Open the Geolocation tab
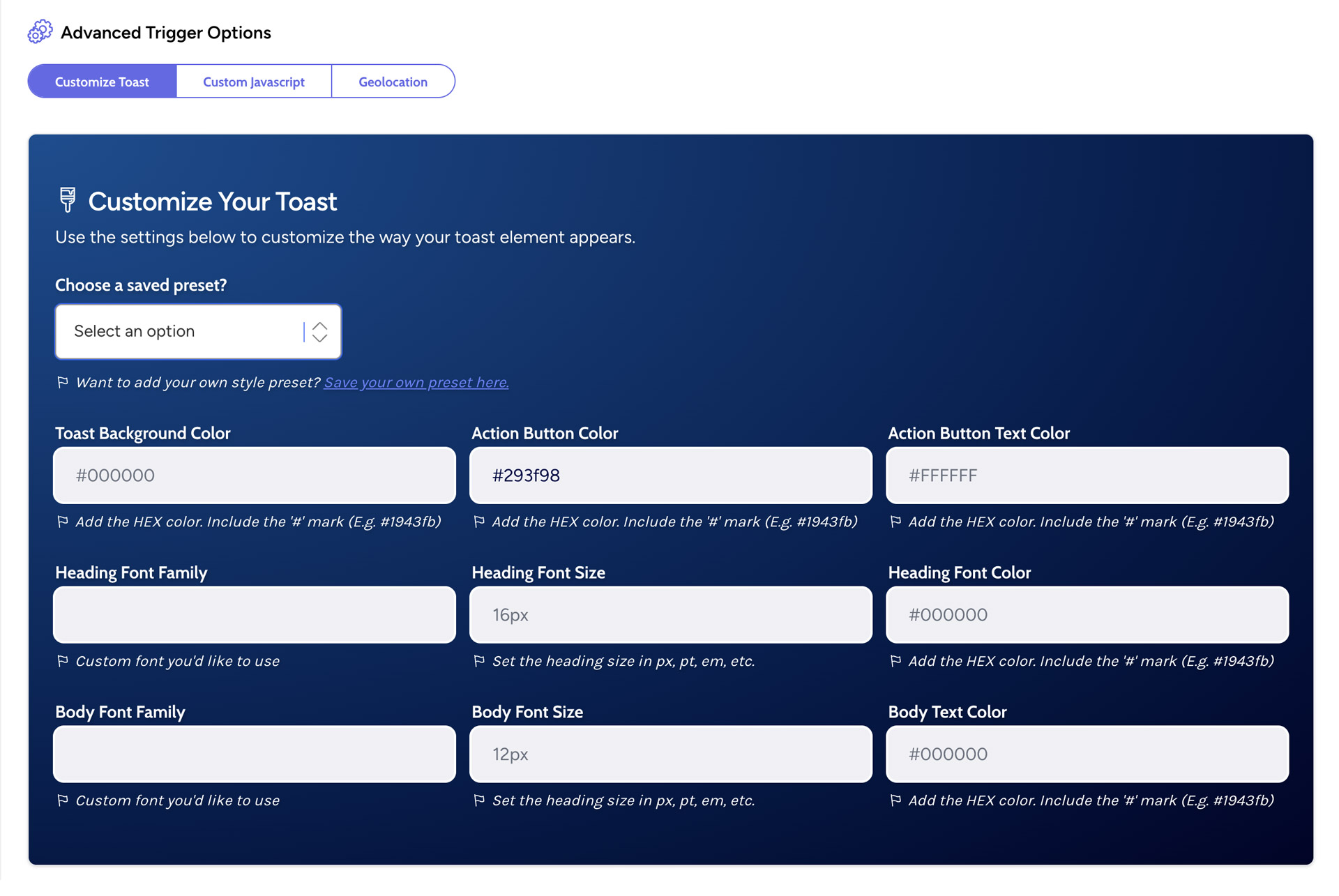 pos(393,82)
